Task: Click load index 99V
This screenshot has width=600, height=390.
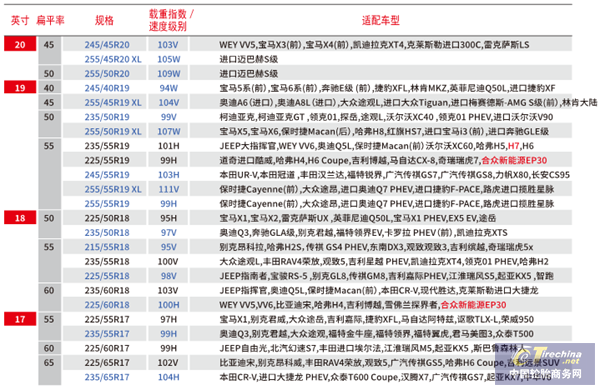Action: point(169,117)
